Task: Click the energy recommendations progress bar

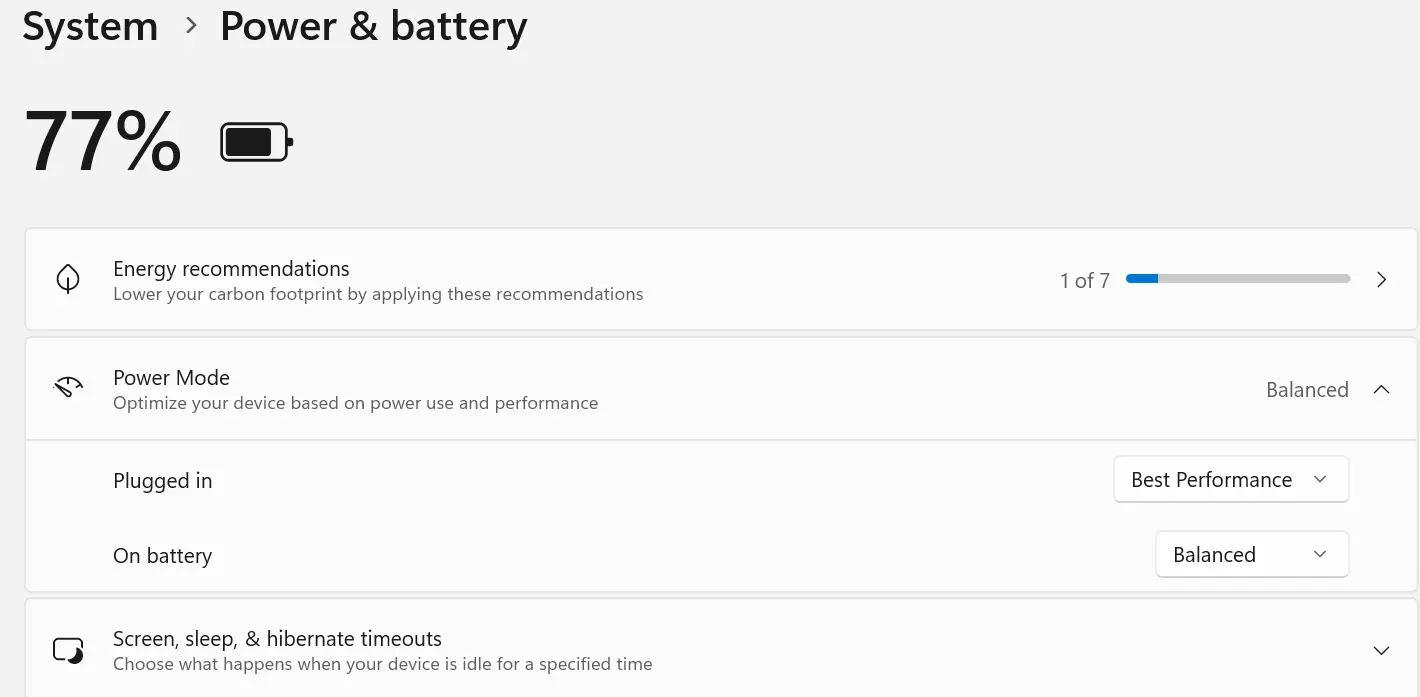Action: [1238, 278]
